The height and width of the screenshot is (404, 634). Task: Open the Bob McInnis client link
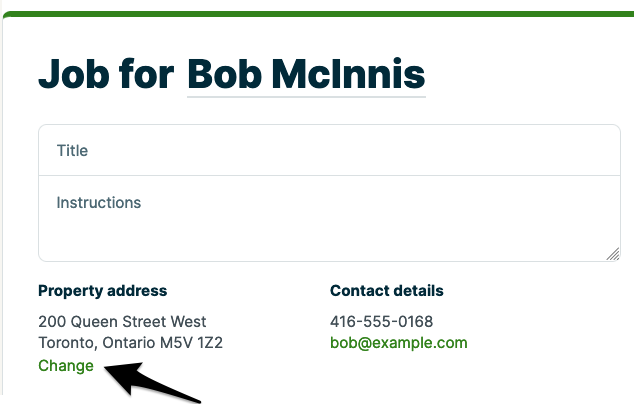click(x=306, y=73)
